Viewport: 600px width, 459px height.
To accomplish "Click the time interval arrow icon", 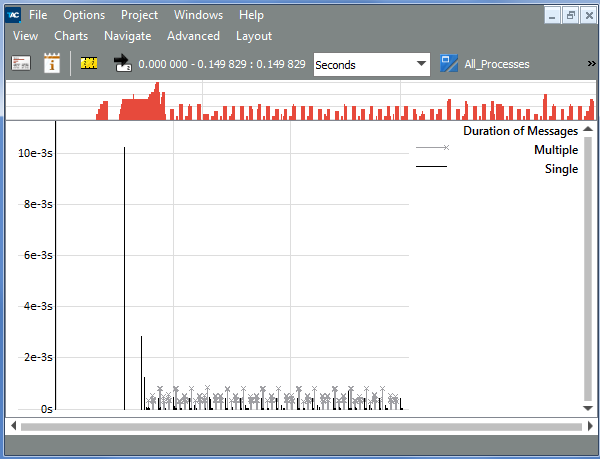I will (123, 64).
